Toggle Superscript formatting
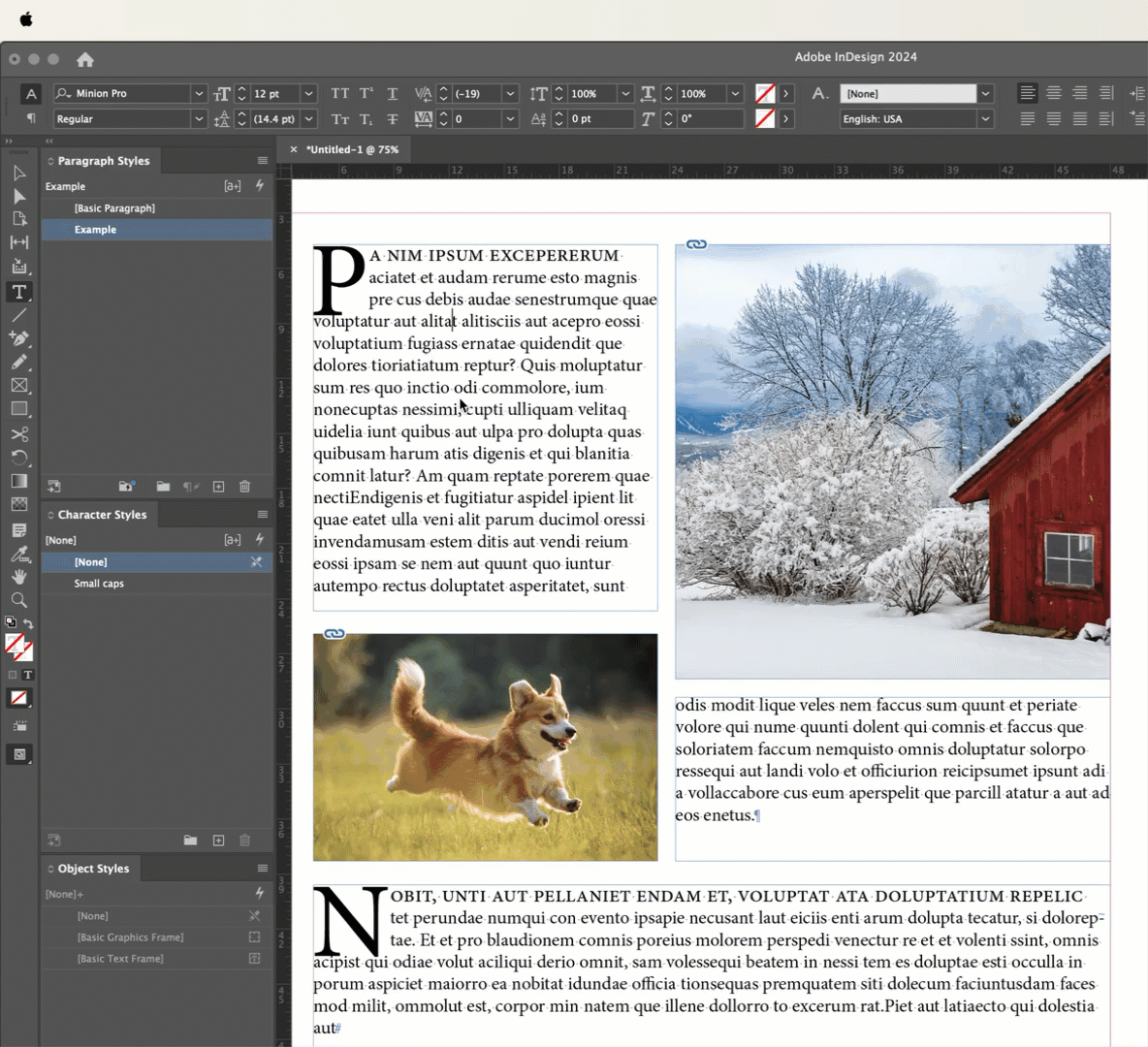The width and height of the screenshot is (1148, 1047). (x=367, y=94)
